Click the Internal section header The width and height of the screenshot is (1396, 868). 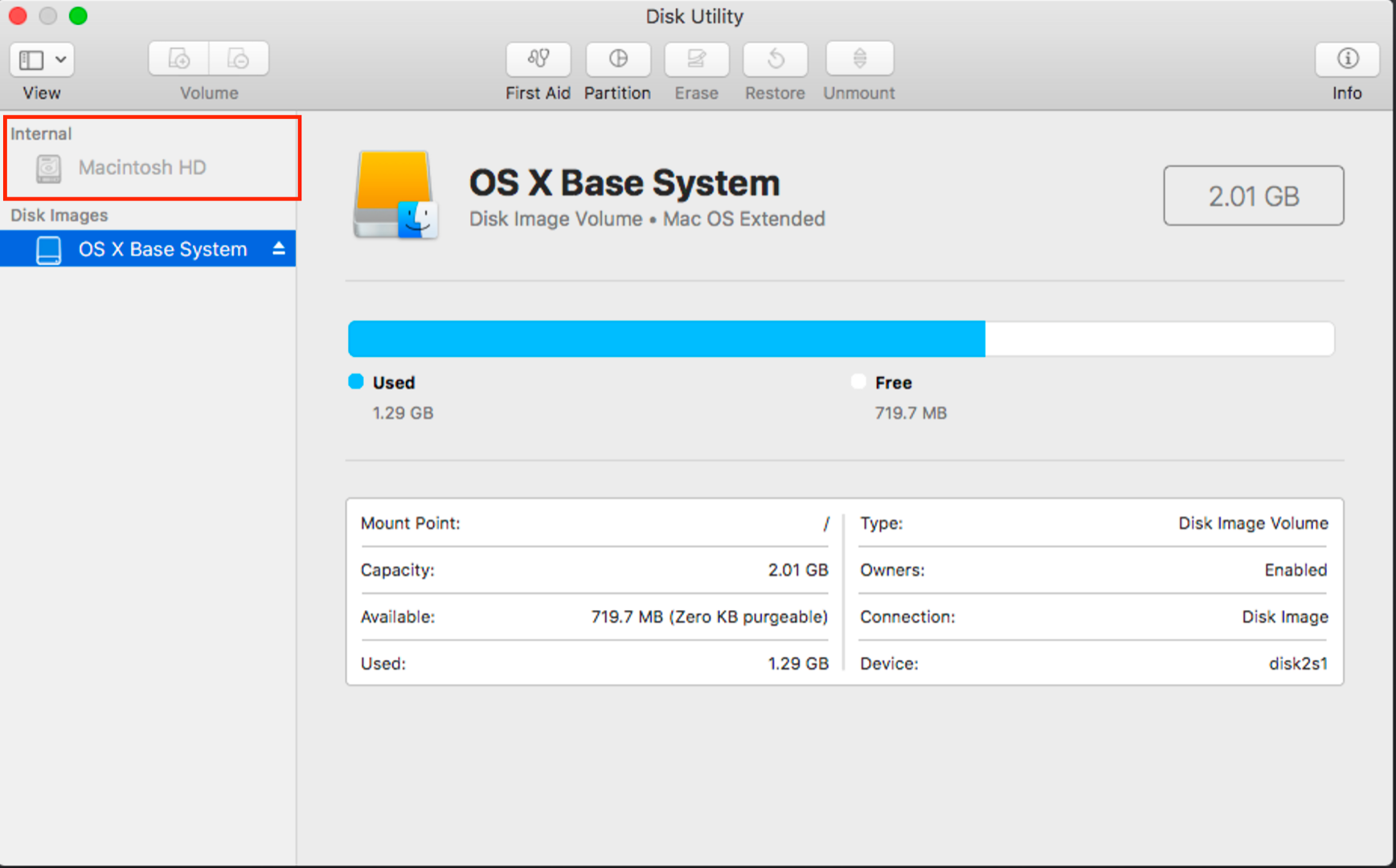(x=41, y=133)
